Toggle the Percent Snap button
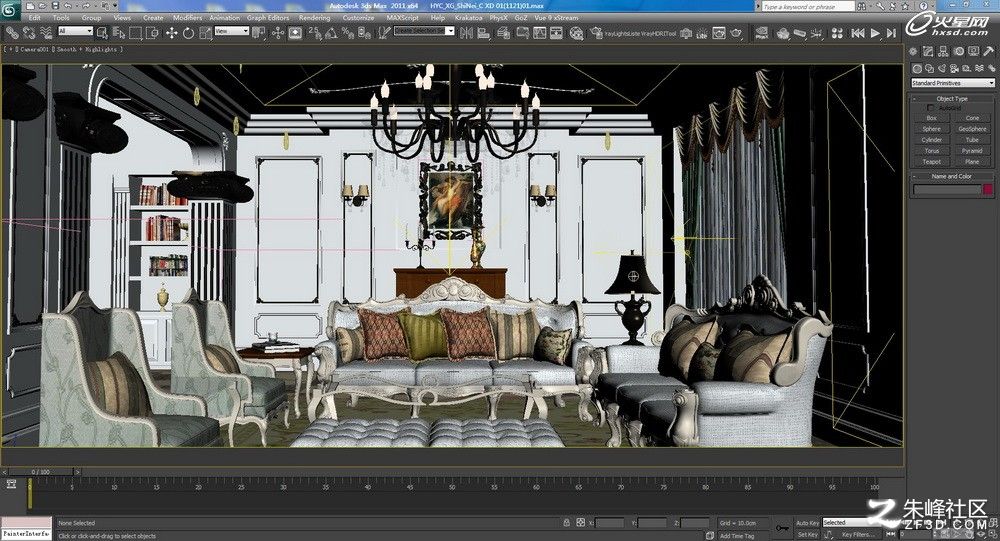 click(x=348, y=33)
